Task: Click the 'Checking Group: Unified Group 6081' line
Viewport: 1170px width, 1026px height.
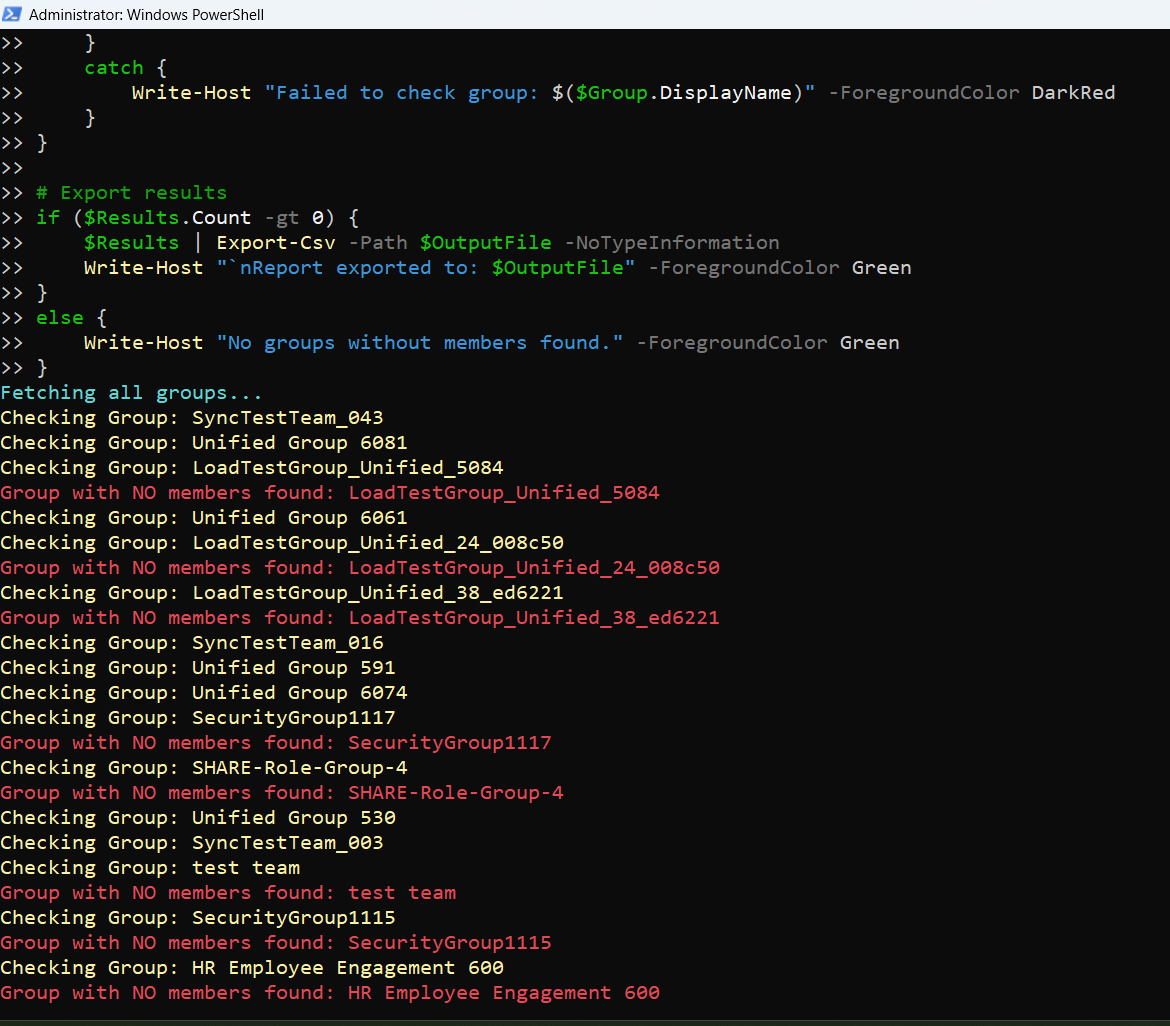Action: (204, 443)
